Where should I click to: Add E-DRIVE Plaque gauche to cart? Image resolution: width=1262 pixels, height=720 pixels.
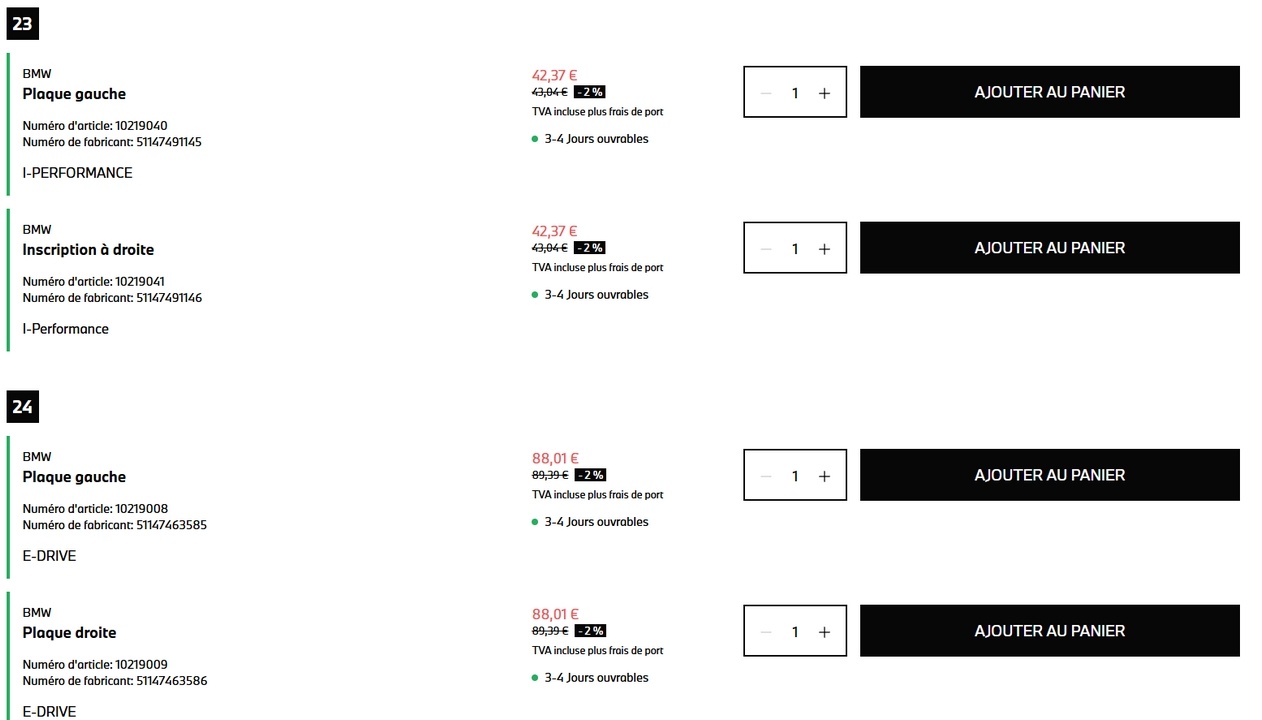coord(1049,475)
